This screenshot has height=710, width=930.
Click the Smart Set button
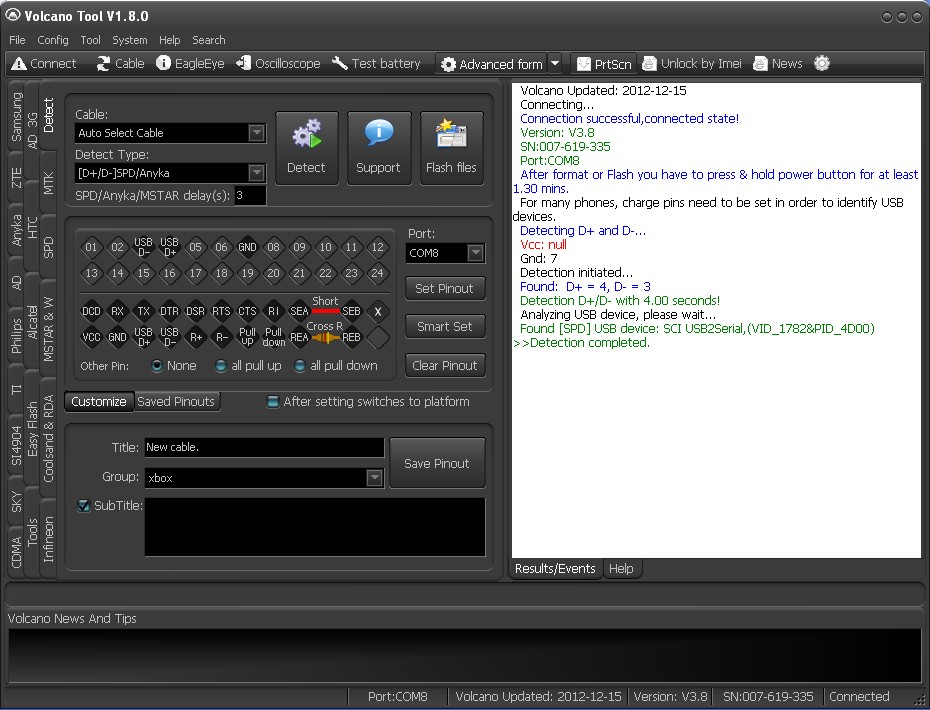click(445, 327)
